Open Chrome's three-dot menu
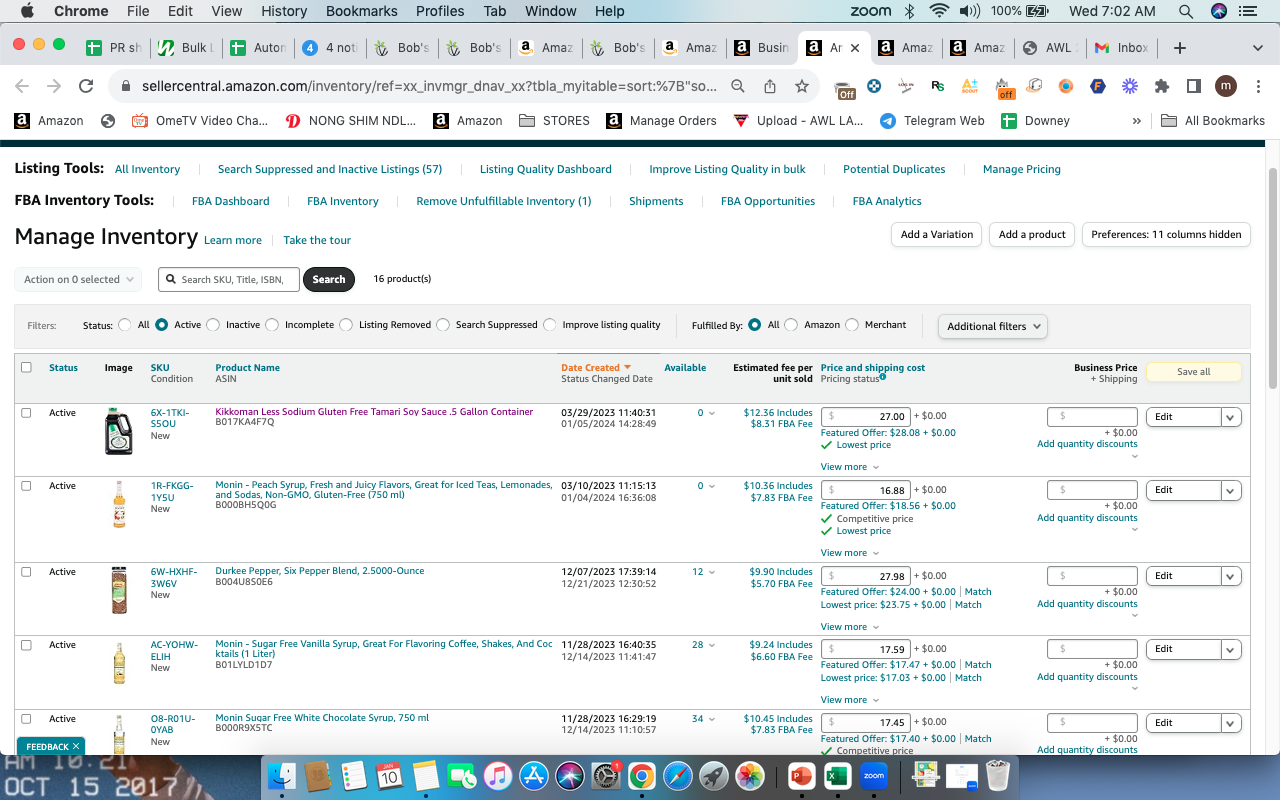Screen dimensions: 1280x800 tap(1257, 86)
